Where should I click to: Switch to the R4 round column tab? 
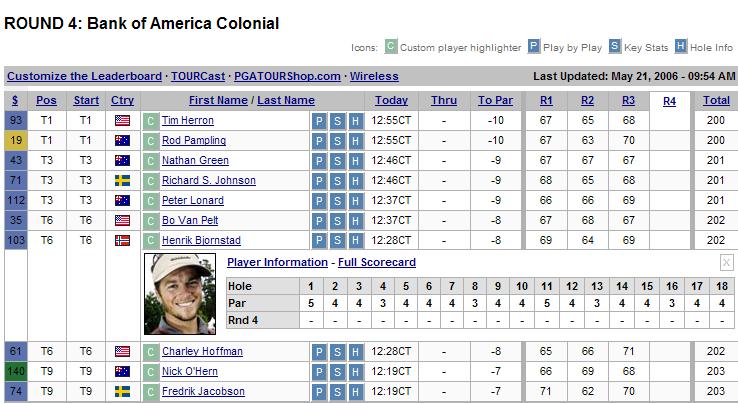pos(669,101)
